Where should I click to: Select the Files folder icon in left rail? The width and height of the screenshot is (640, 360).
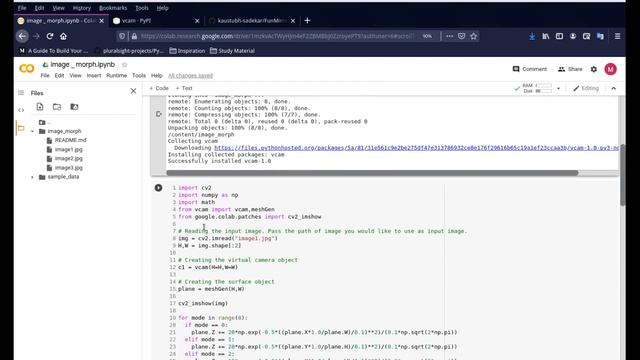21,128
